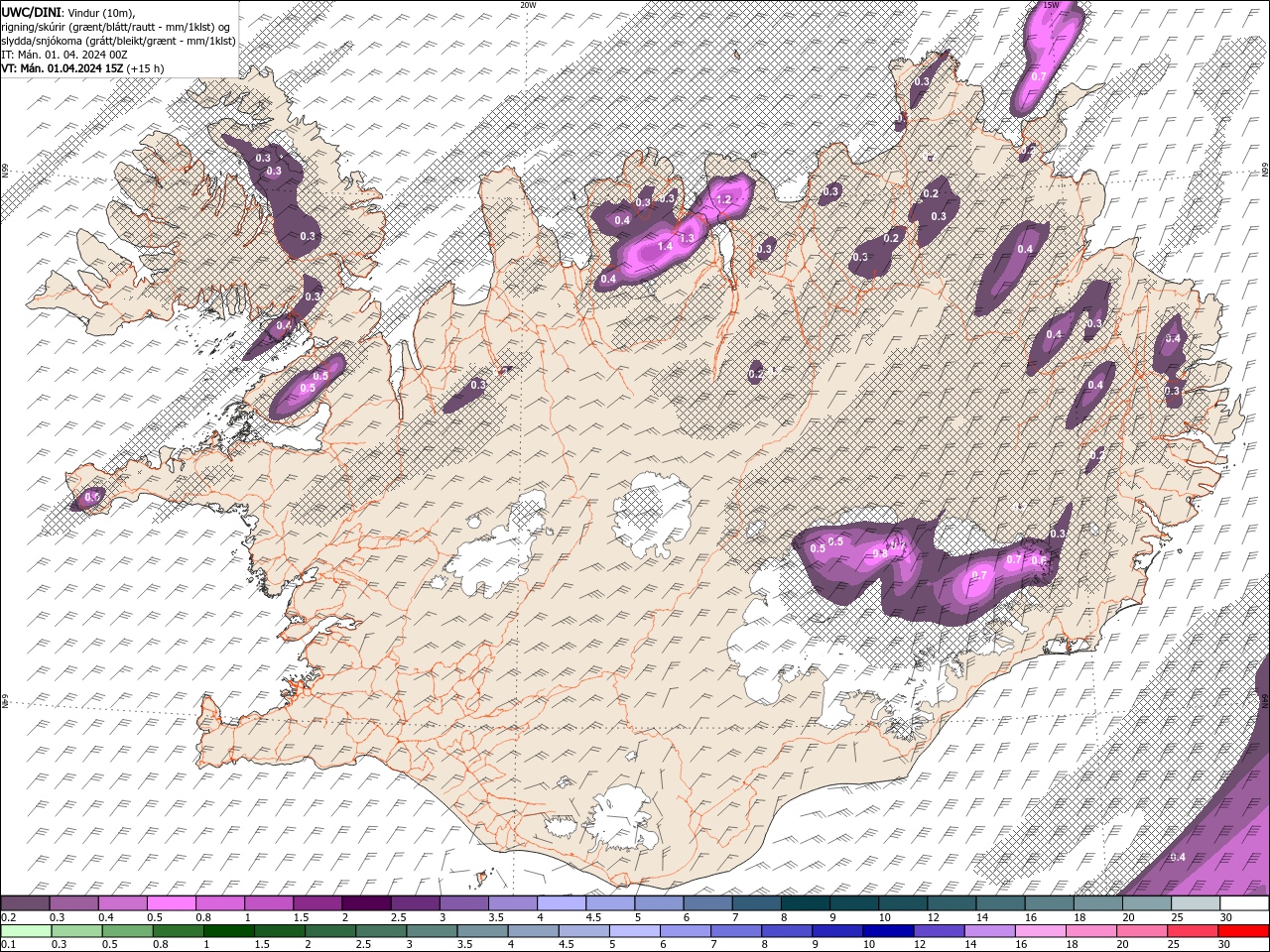The image size is (1270, 952).
Task: Pick the lower-row violet swatch labeled 14
Action: click(x=989, y=930)
